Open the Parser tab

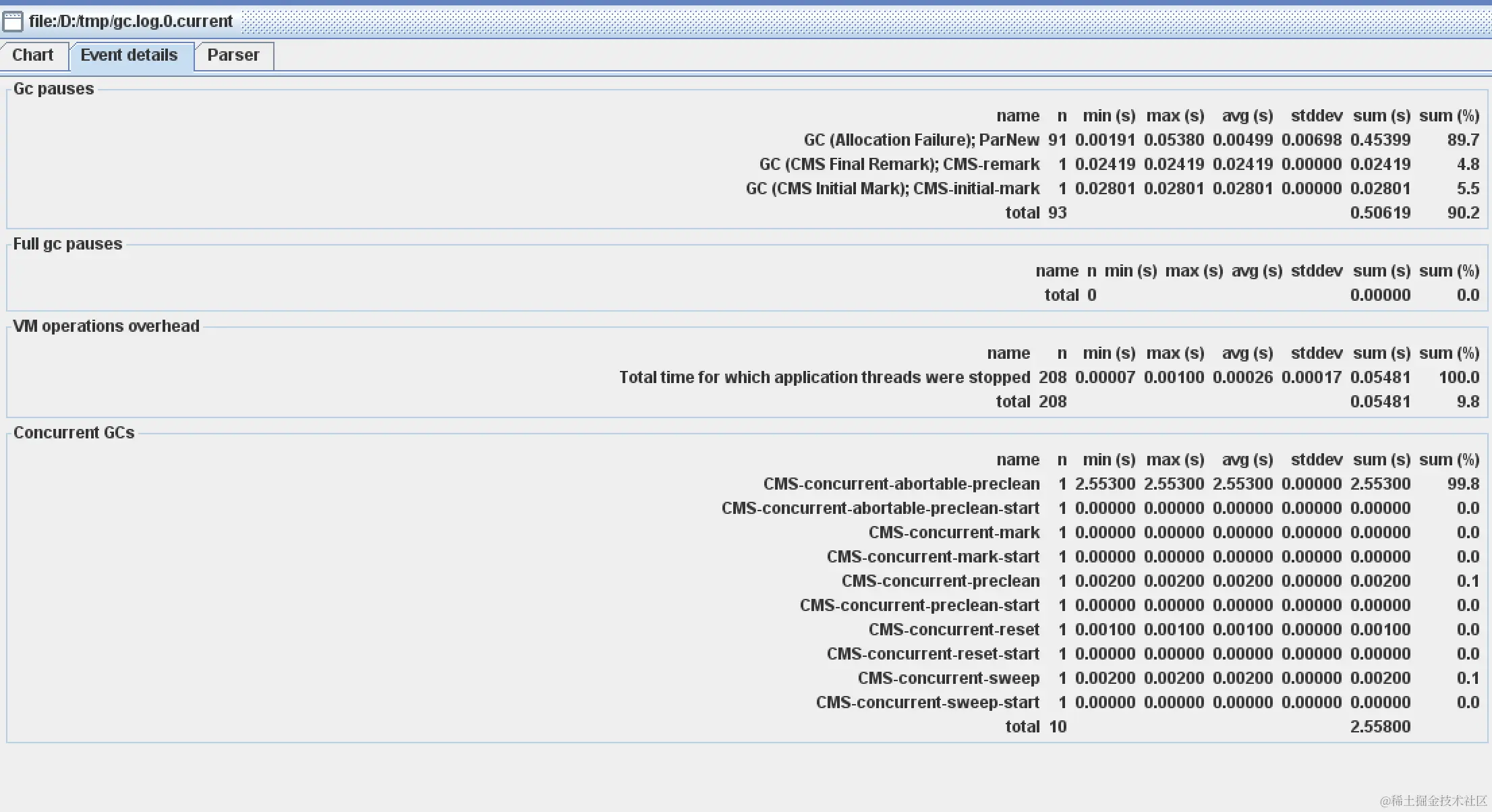[232, 55]
